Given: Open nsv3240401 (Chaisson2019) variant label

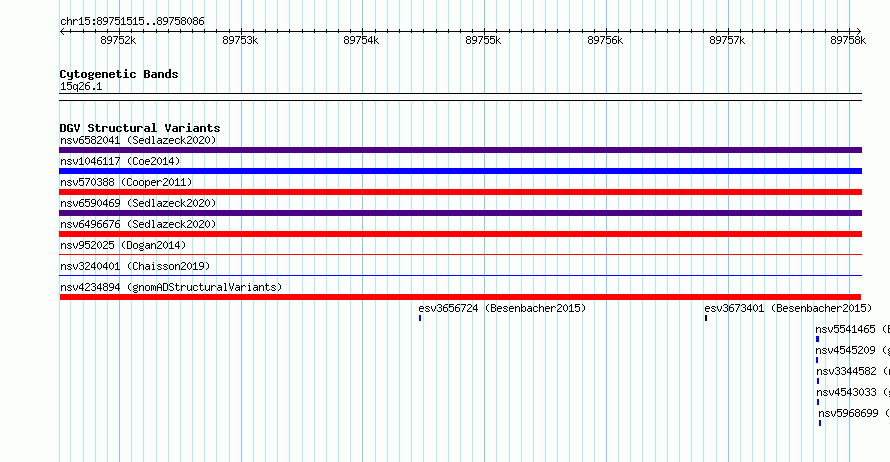Looking at the screenshot, I should [135, 266].
